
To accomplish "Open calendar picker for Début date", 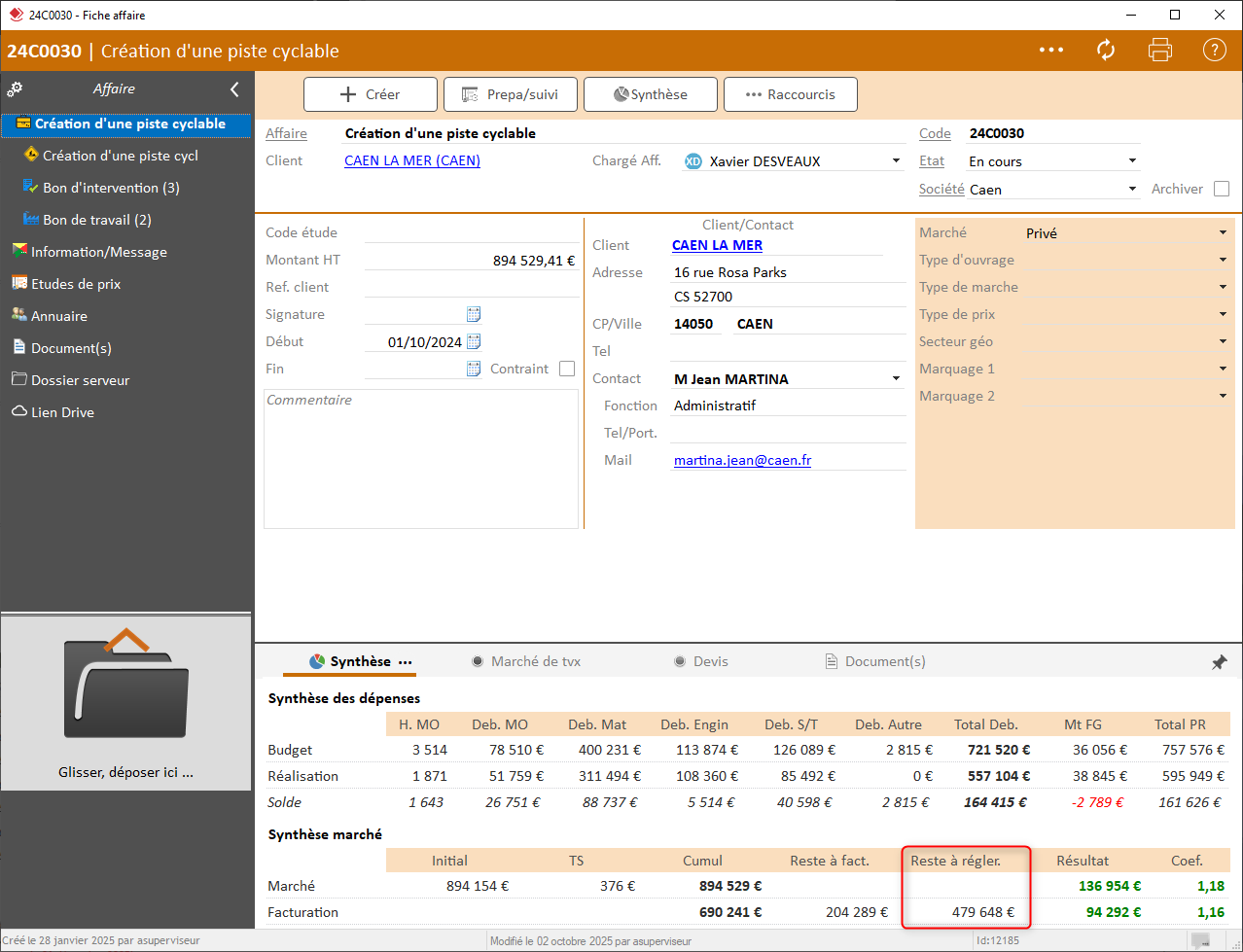I will tap(474, 341).
